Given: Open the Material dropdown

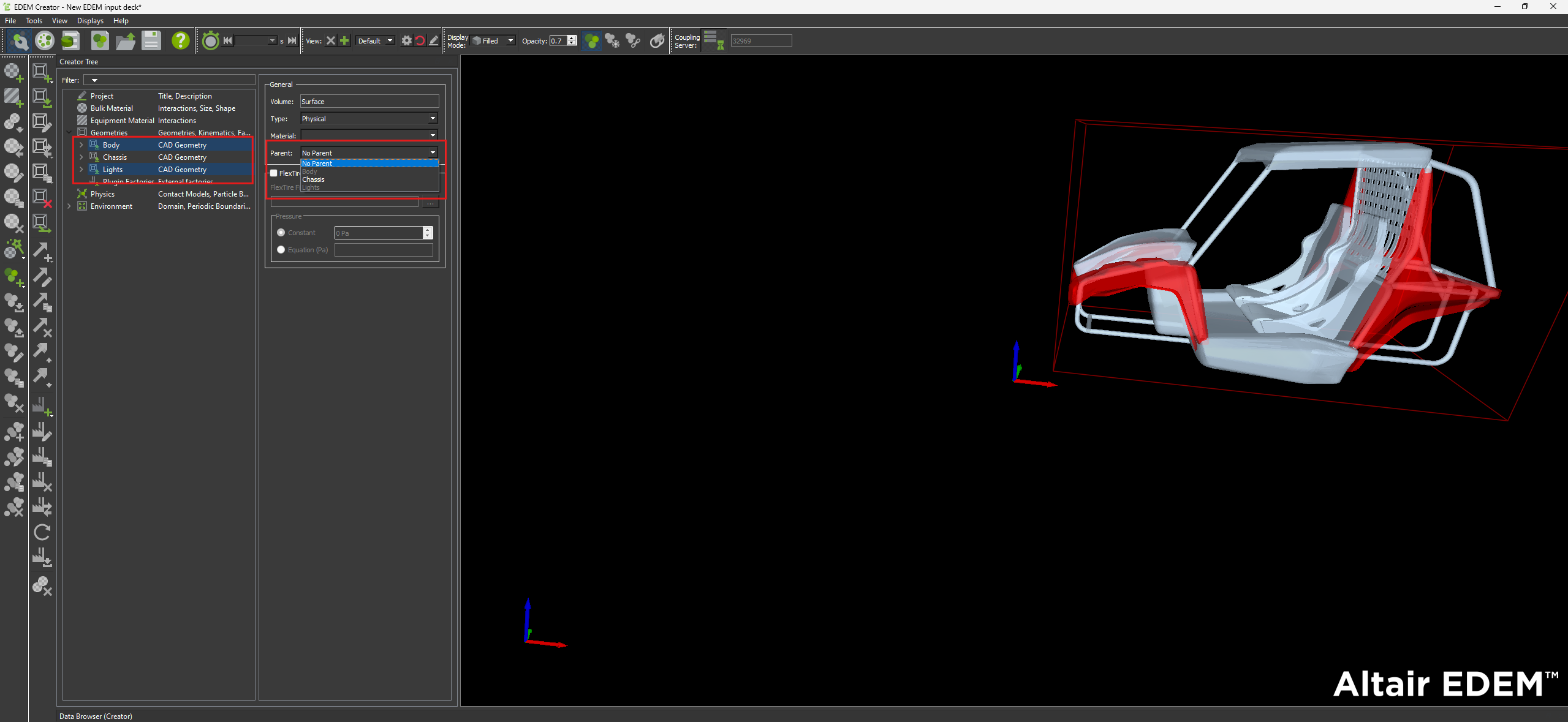Looking at the screenshot, I should 369,135.
